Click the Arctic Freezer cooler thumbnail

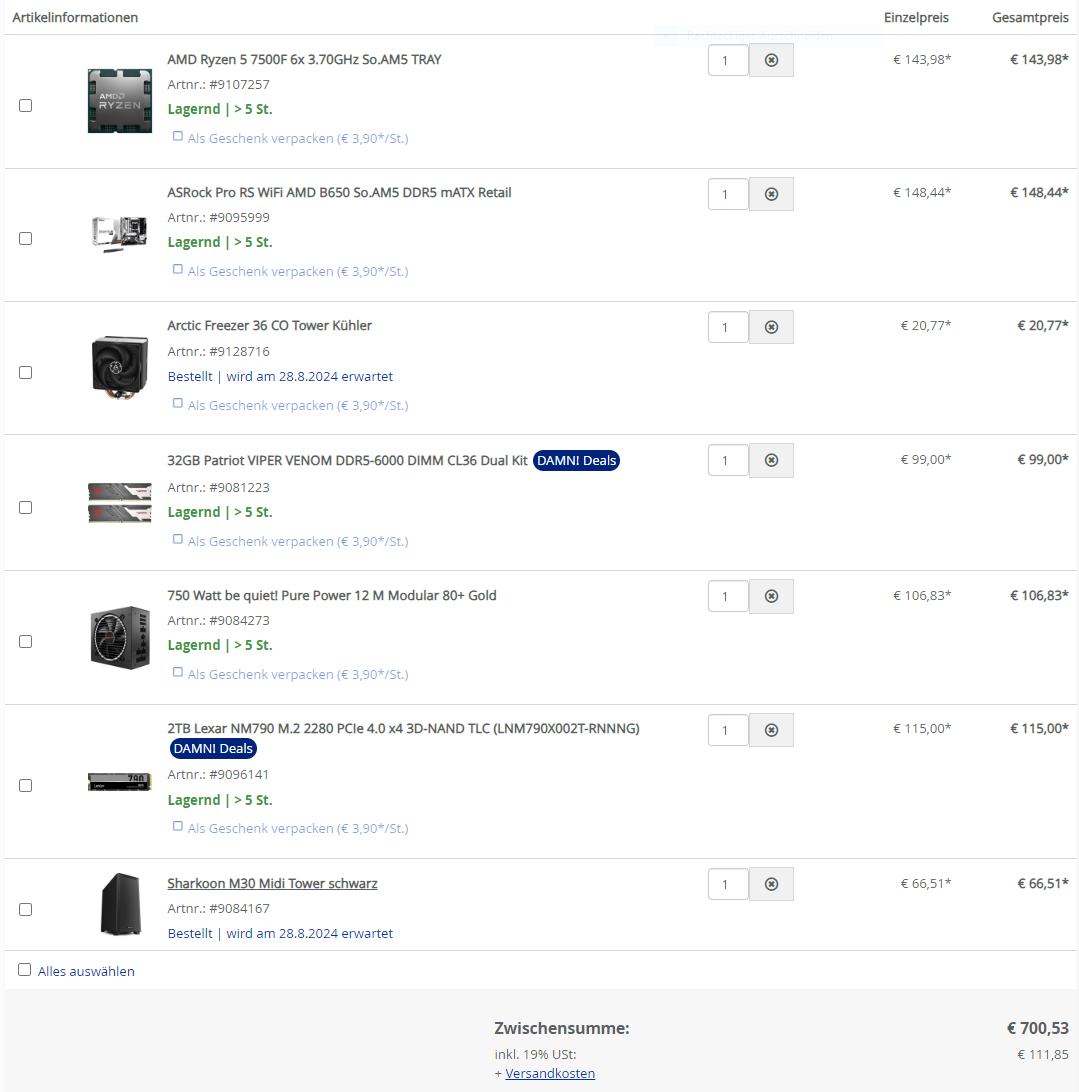click(120, 370)
